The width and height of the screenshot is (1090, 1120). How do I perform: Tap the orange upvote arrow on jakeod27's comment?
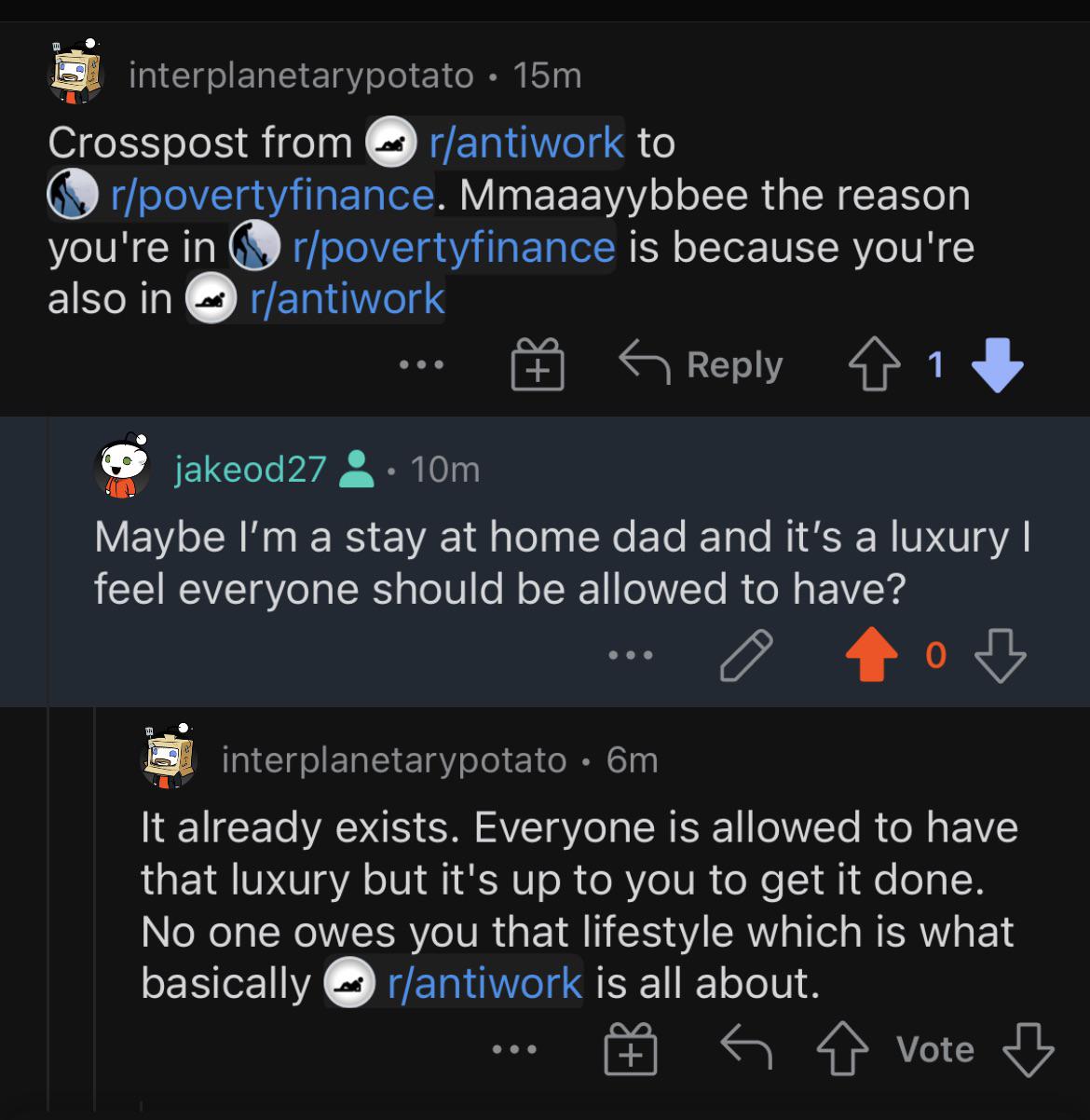(x=871, y=655)
